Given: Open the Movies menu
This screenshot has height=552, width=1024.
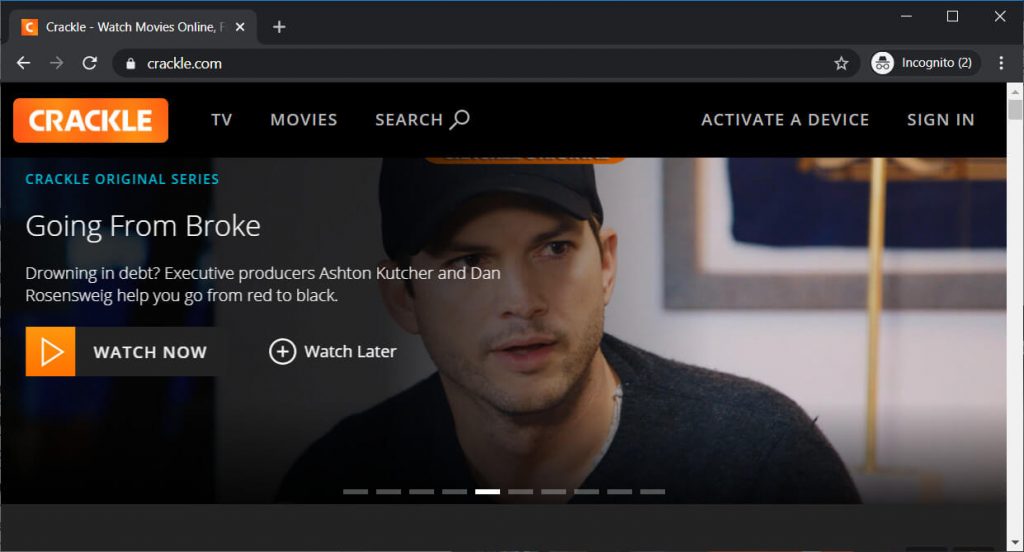Looking at the screenshot, I should pyautogui.click(x=304, y=120).
